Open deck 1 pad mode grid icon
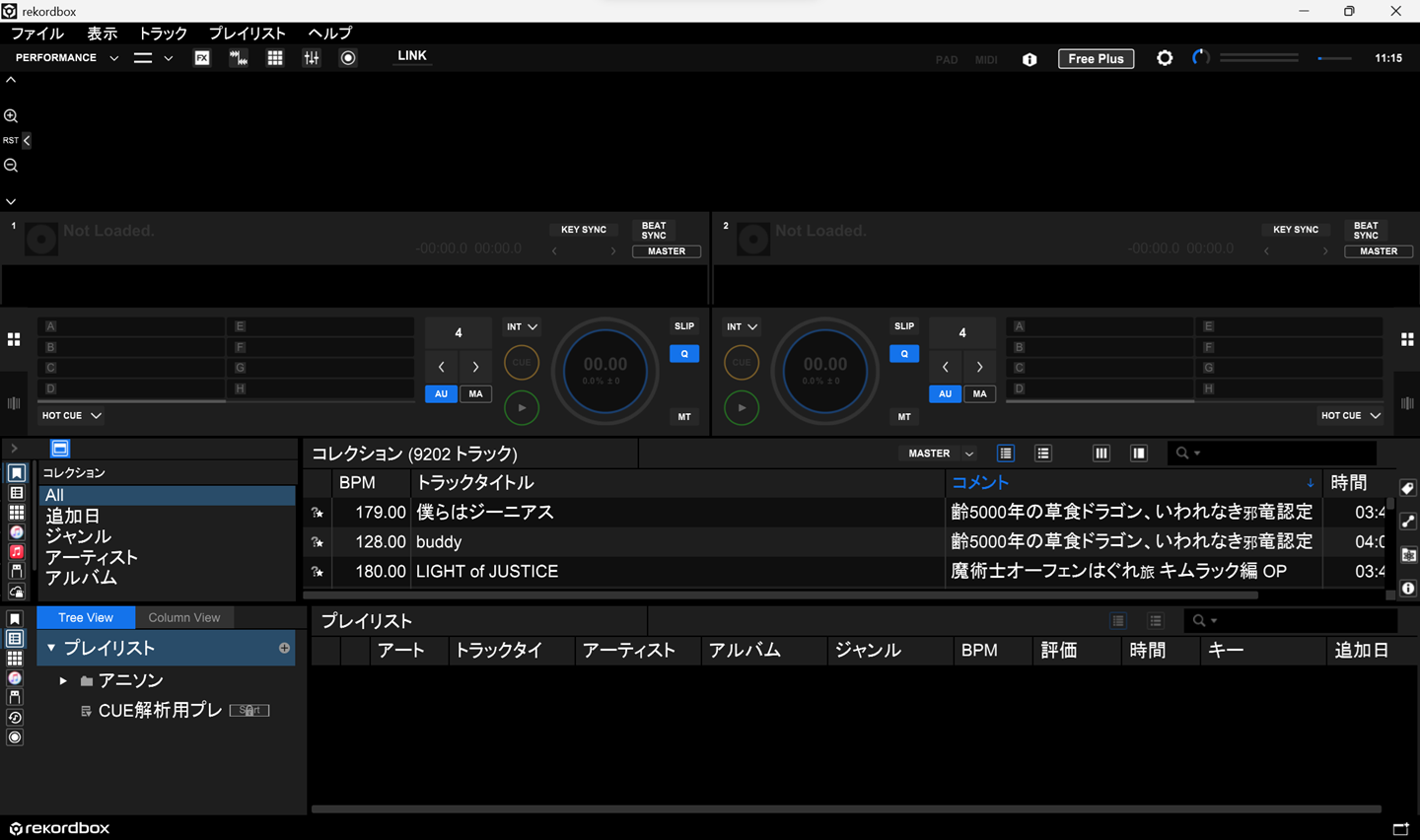This screenshot has height=840, width=1420. click(x=14, y=339)
